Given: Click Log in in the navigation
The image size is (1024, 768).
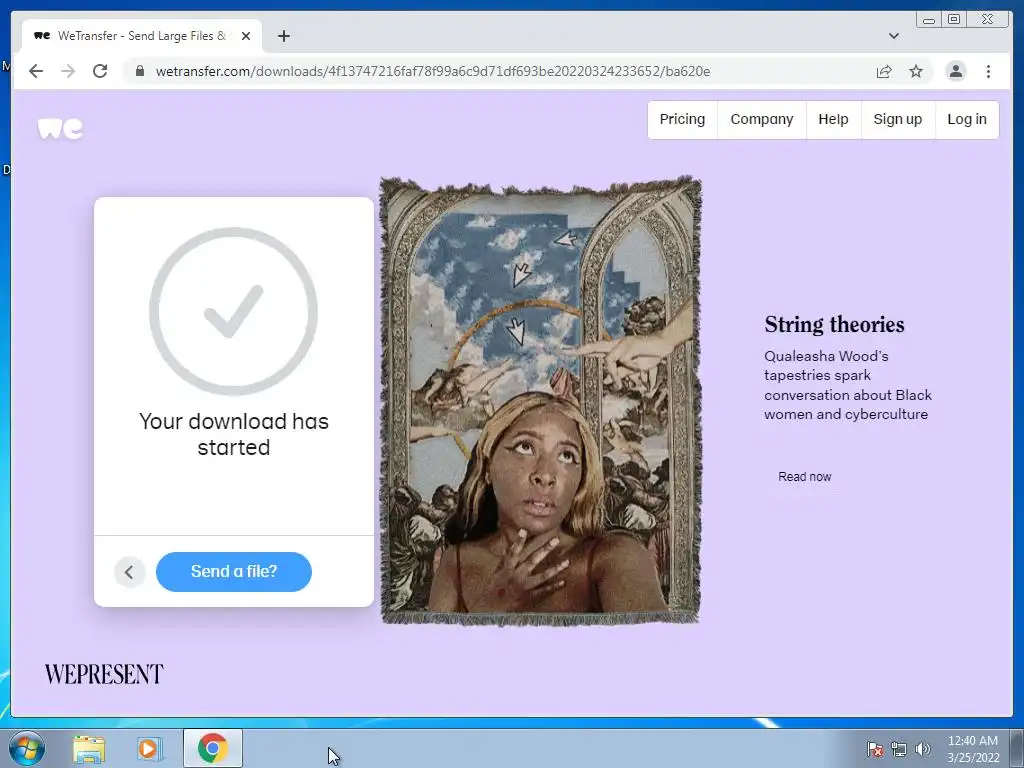Looking at the screenshot, I should (967, 120).
